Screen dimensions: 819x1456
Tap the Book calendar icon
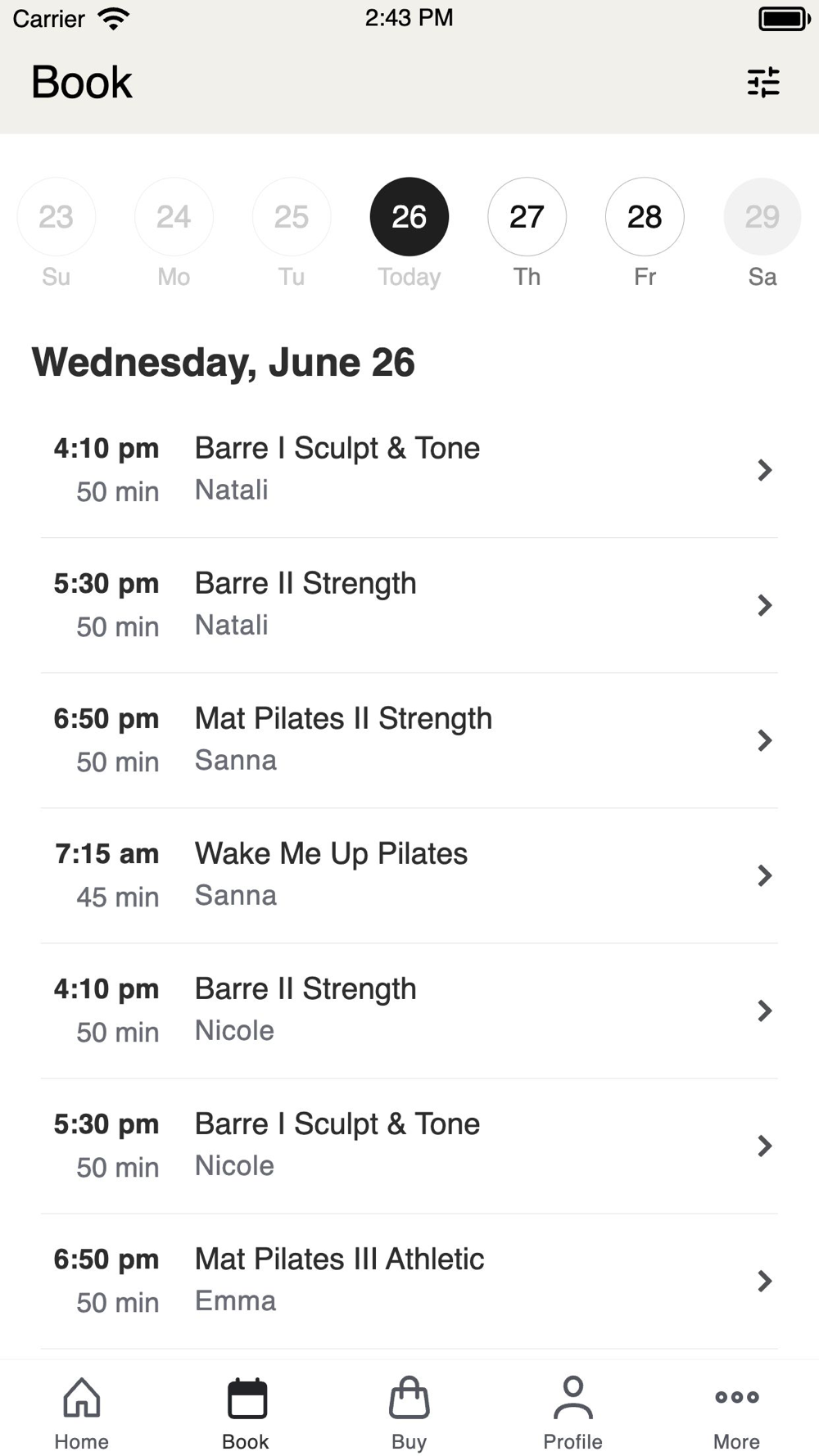pos(247,1398)
